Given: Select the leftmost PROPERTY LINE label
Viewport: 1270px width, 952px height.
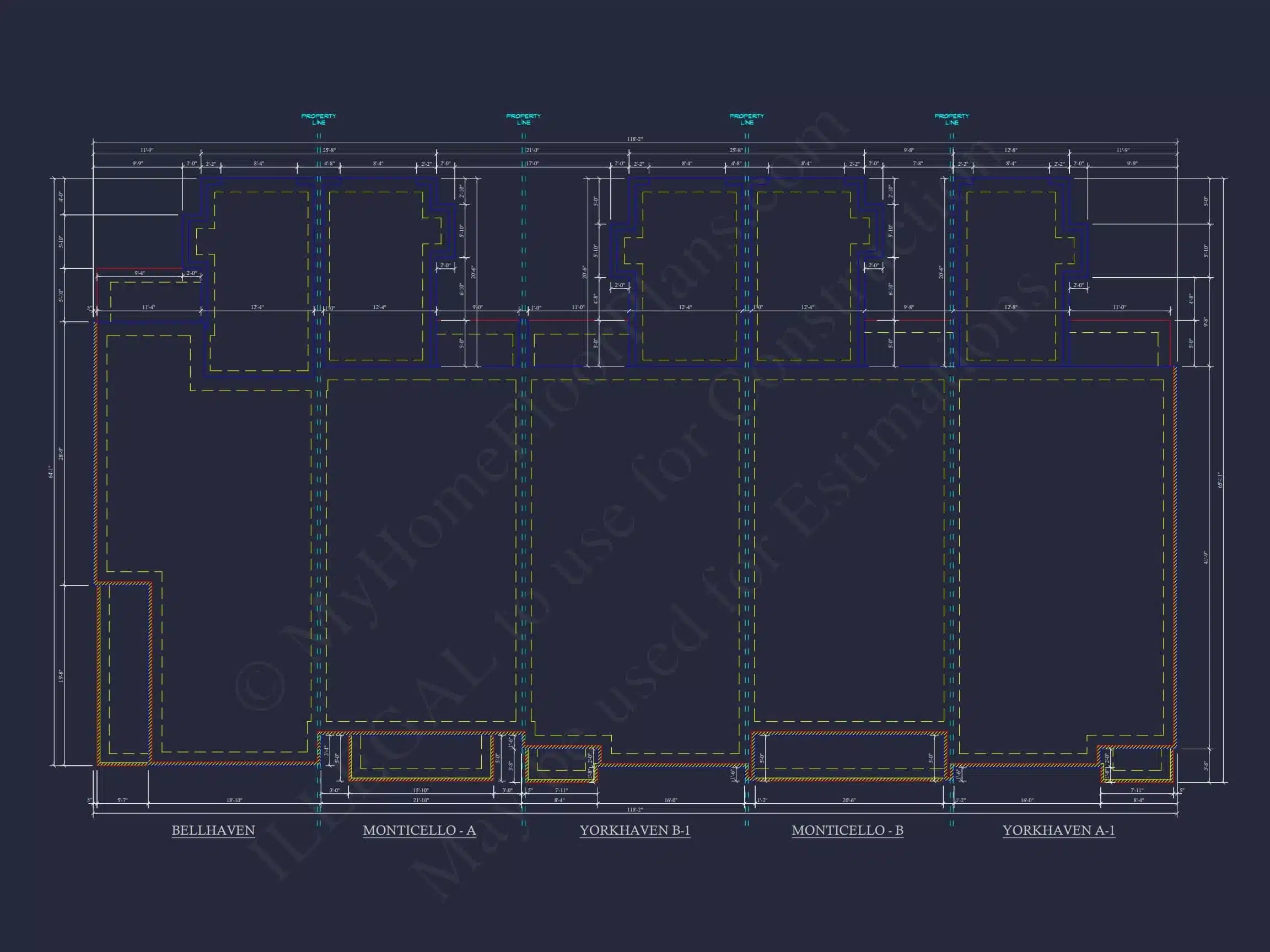Looking at the screenshot, I should click(319, 120).
